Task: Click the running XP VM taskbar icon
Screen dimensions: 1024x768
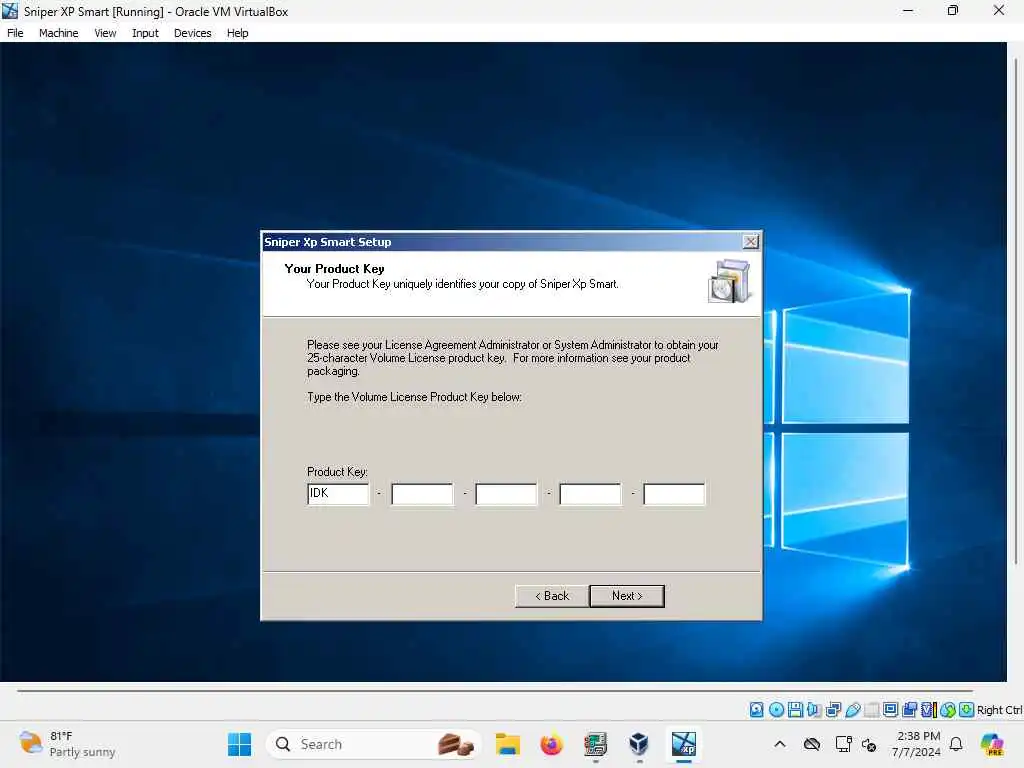Action: [x=684, y=744]
